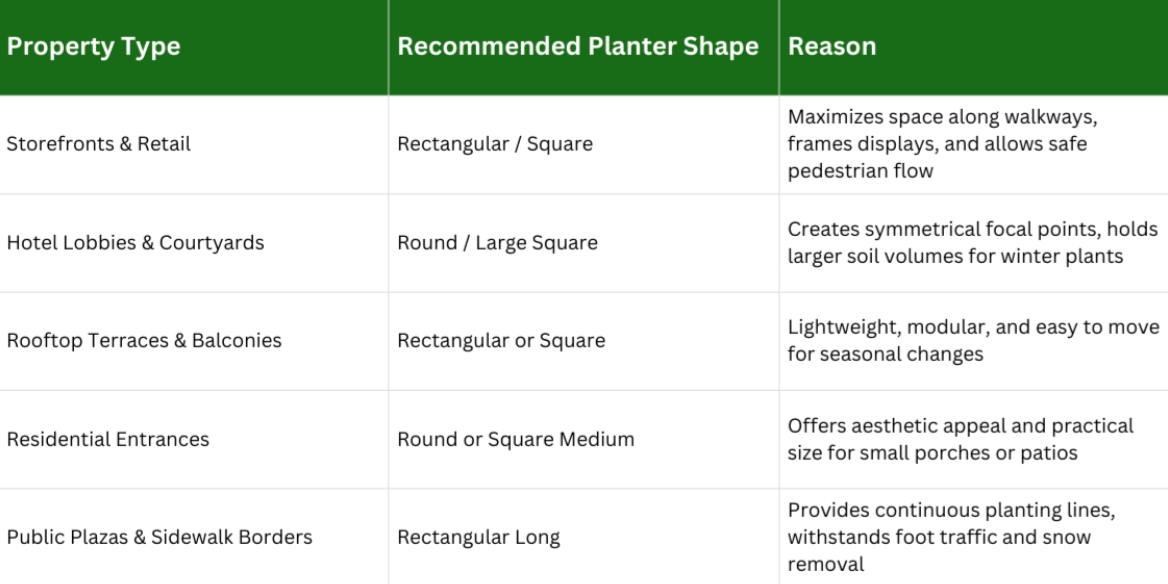Select the Round or Square Medium cell
The height and width of the screenshot is (584, 1168).
[x=515, y=439]
